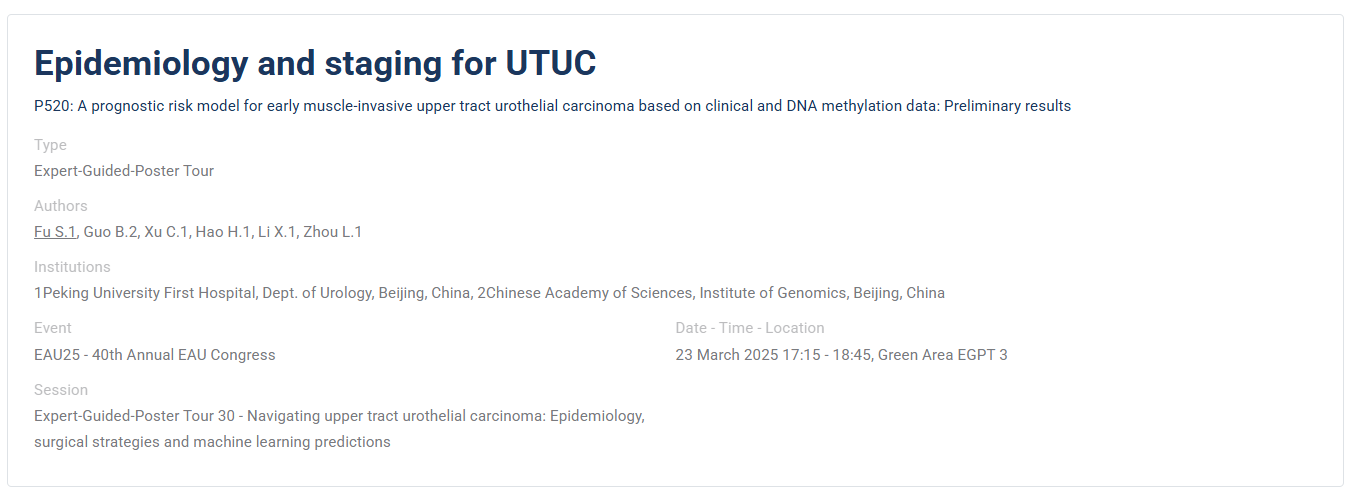Select author name Zhou L.1

pyautogui.click(x=333, y=232)
